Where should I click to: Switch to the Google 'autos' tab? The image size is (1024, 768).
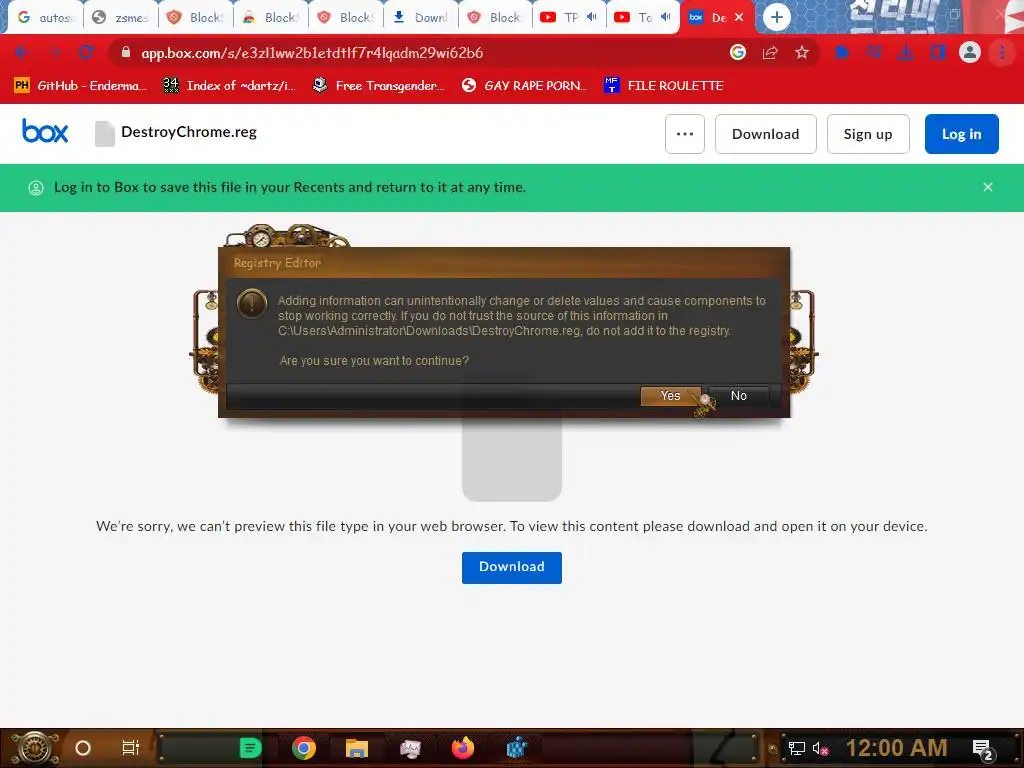pos(44,18)
